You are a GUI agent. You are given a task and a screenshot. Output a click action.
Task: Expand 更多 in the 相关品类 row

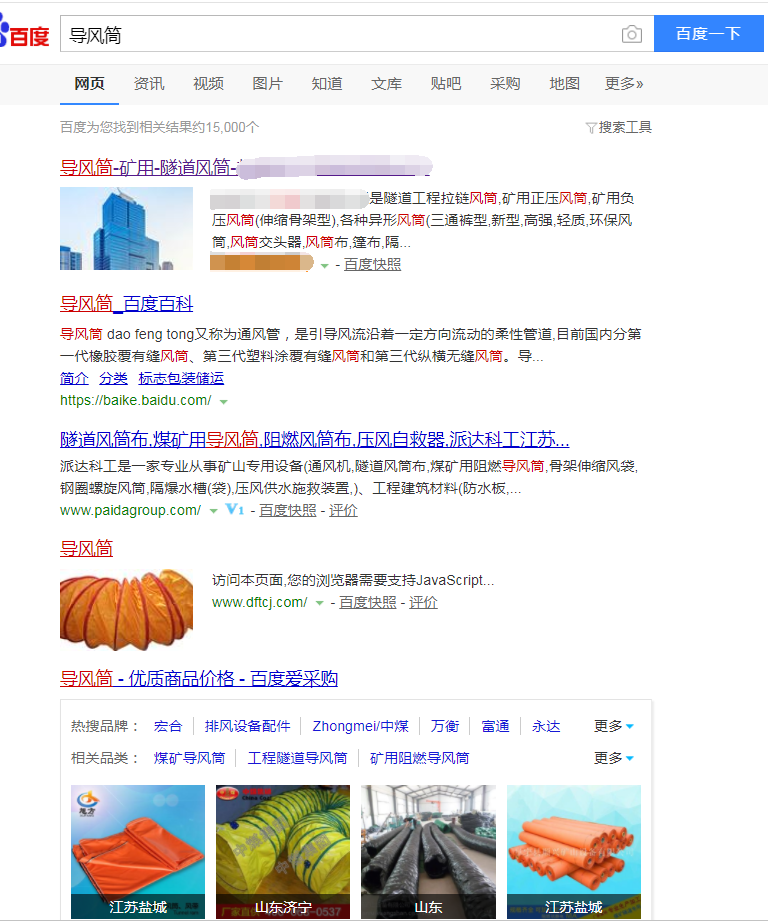tap(613, 758)
